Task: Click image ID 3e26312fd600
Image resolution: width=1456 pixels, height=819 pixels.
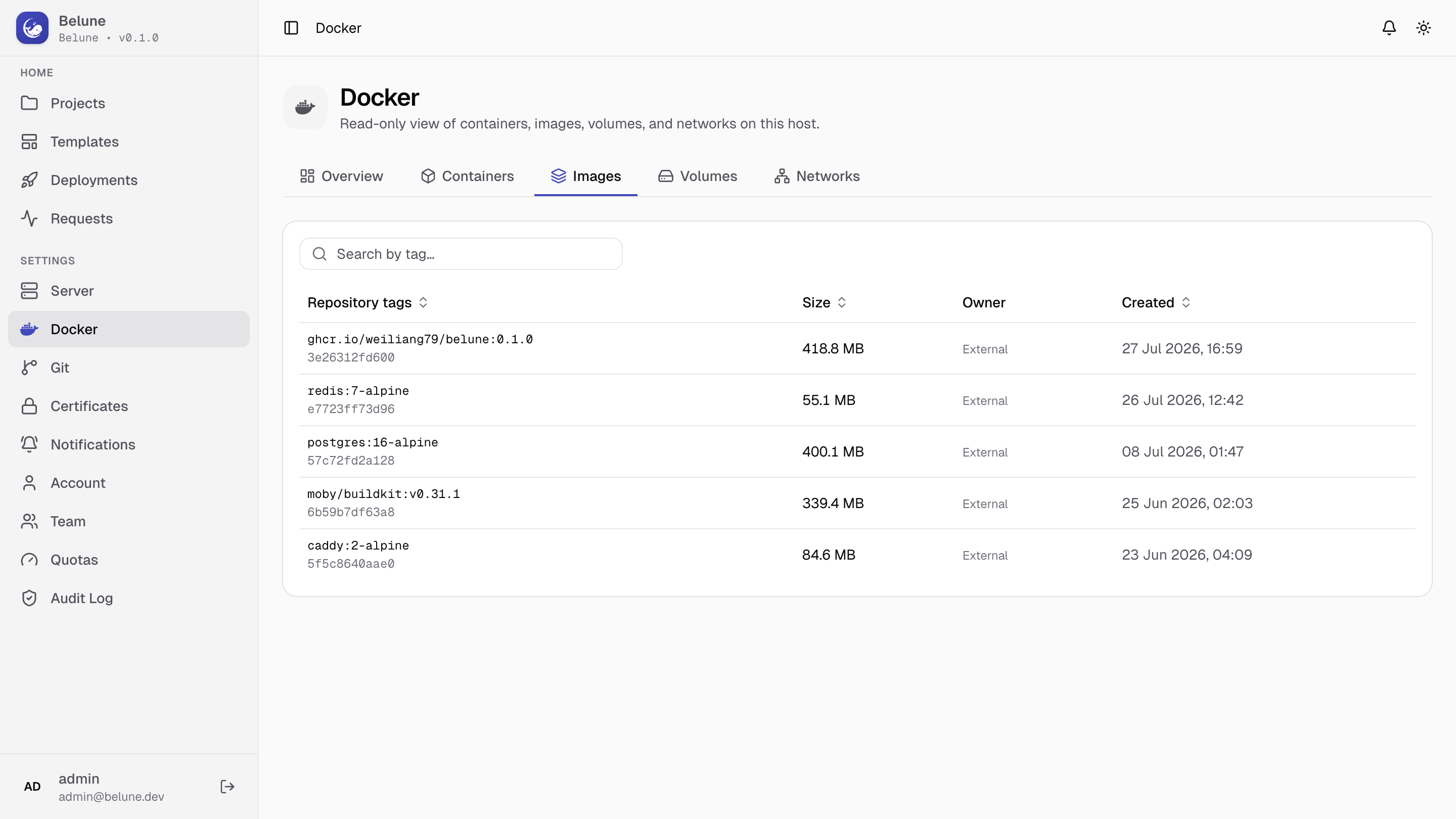Action: 350,357
